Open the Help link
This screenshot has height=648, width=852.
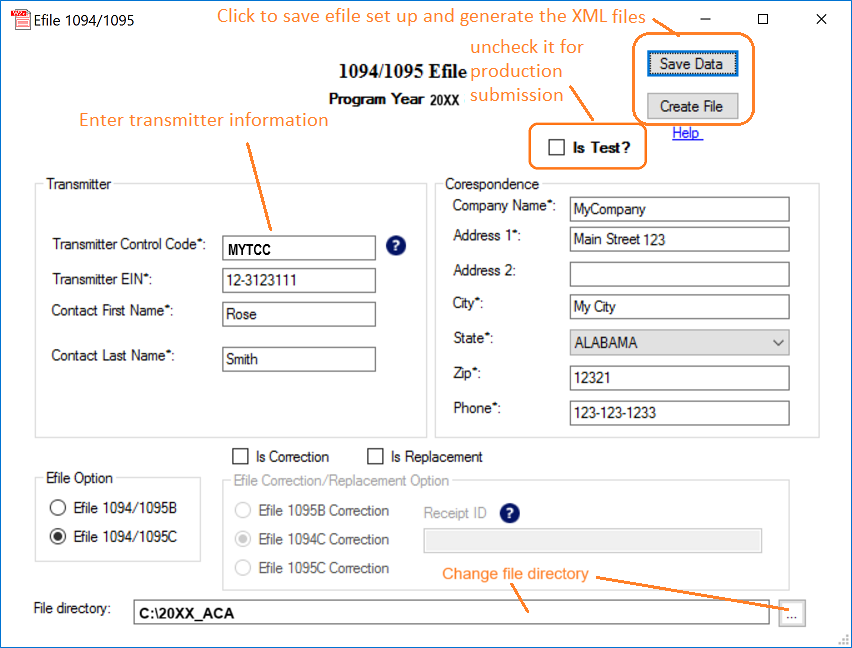(x=686, y=133)
